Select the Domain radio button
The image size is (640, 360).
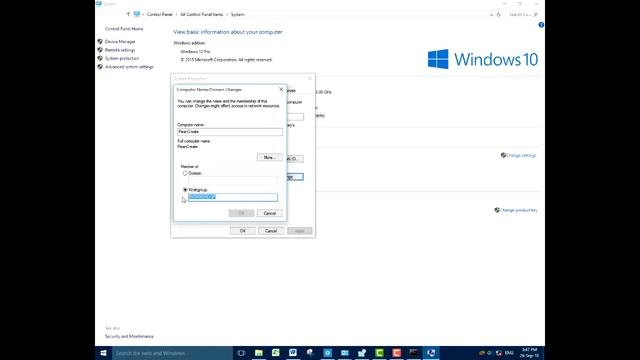[x=185, y=173]
